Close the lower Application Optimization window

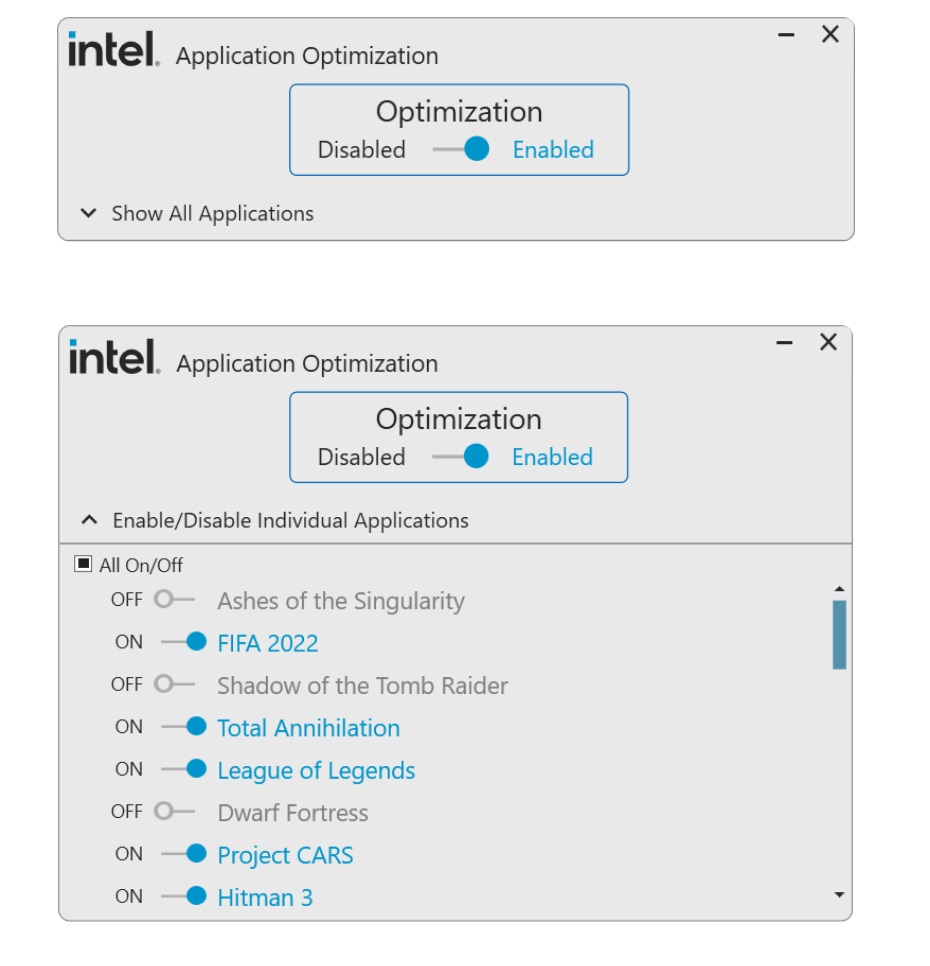click(828, 342)
